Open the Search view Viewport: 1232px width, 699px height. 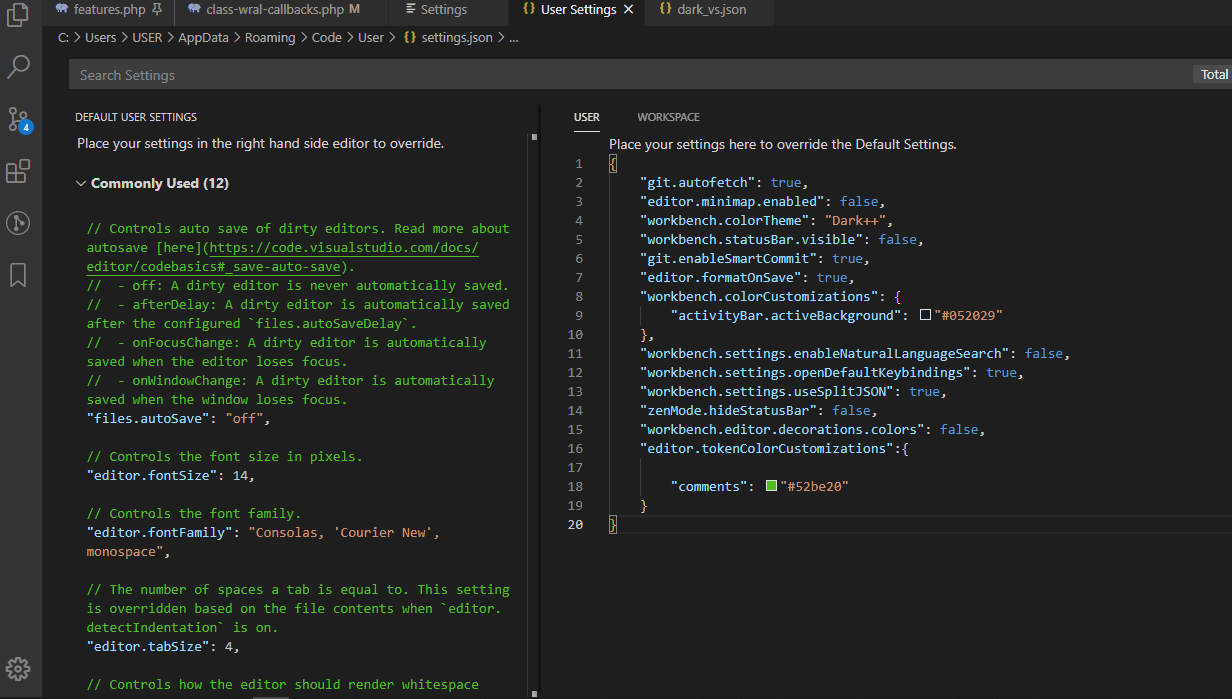tap(17, 67)
